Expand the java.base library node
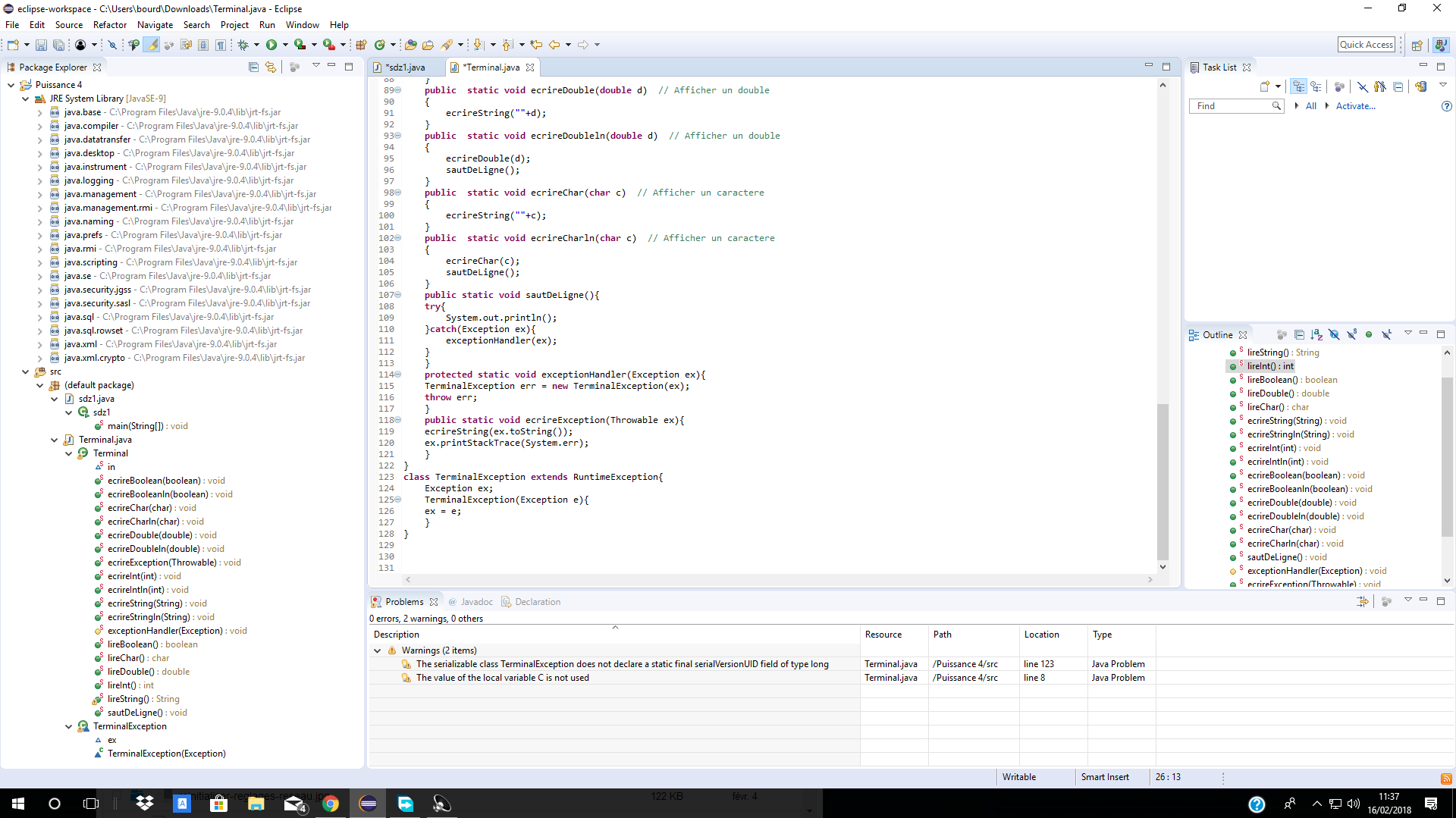The height and width of the screenshot is (818, 1456). point(39,111)
